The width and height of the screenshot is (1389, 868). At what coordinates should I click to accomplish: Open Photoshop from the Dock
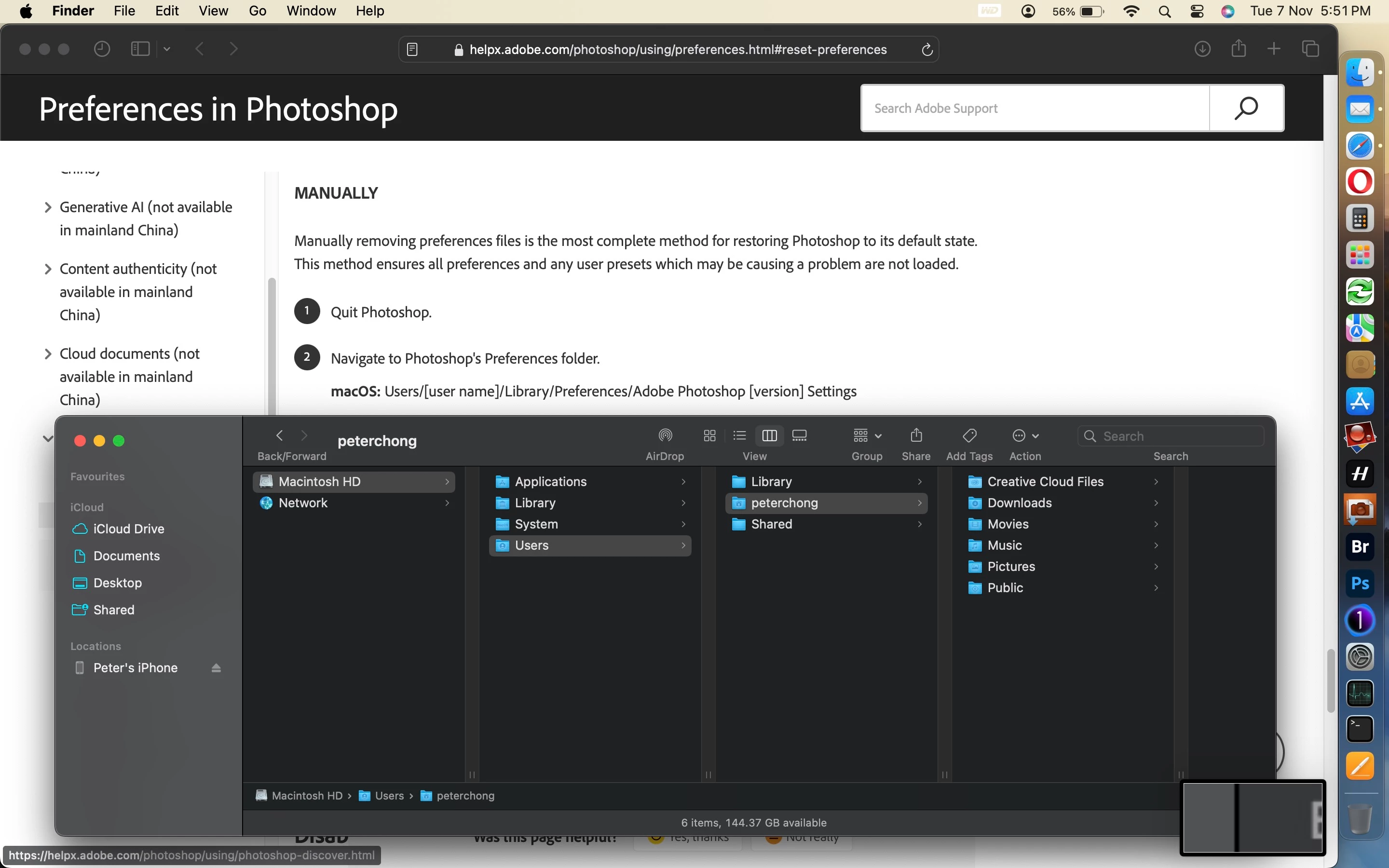(1359, 583)
